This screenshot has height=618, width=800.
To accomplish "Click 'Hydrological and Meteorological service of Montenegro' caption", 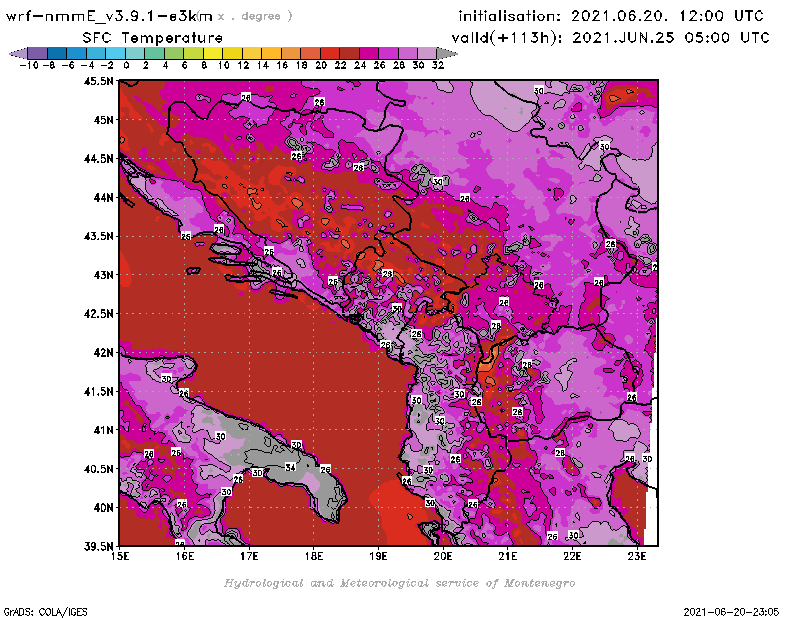I will click(x=399, y=583).
